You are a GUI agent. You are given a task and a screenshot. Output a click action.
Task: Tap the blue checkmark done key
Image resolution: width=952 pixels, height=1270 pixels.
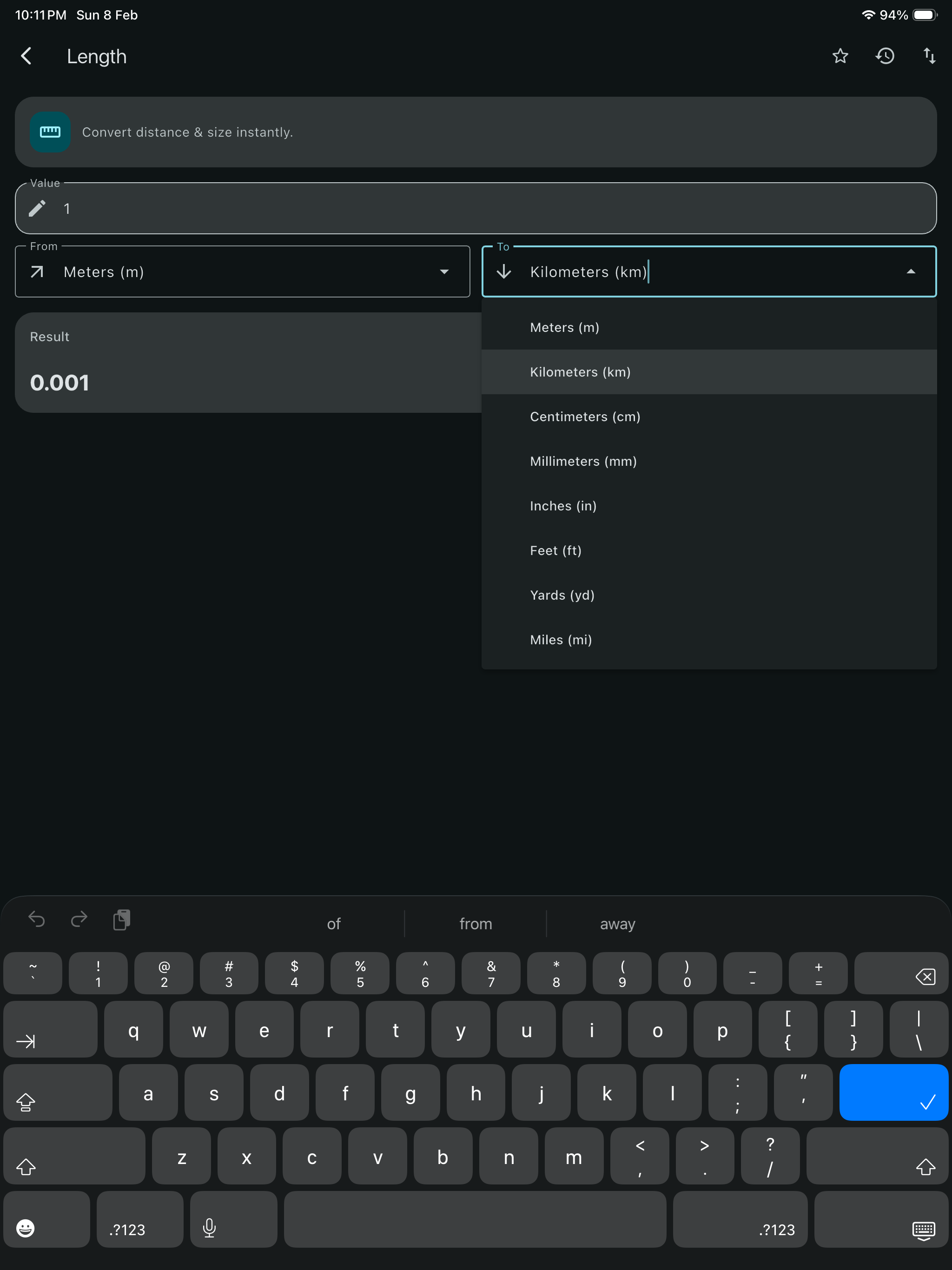click(893, 1092)
